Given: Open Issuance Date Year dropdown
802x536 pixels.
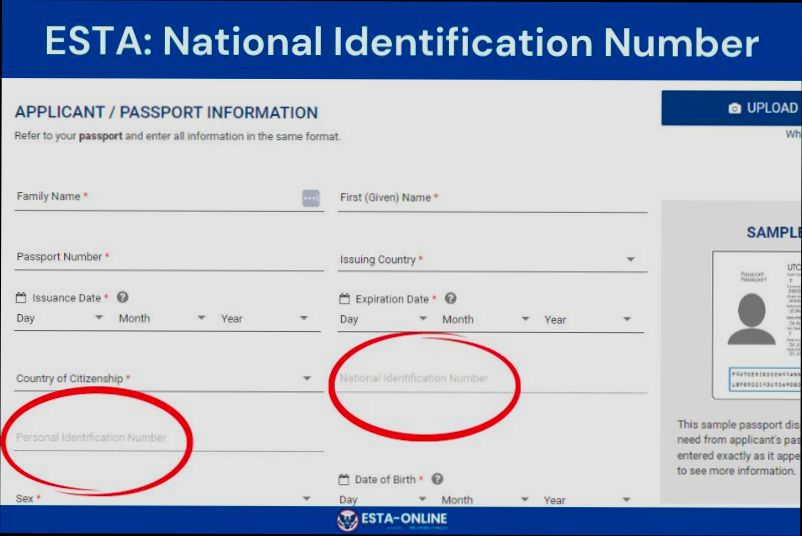Looking at the screenshot, I should [264, 319].
